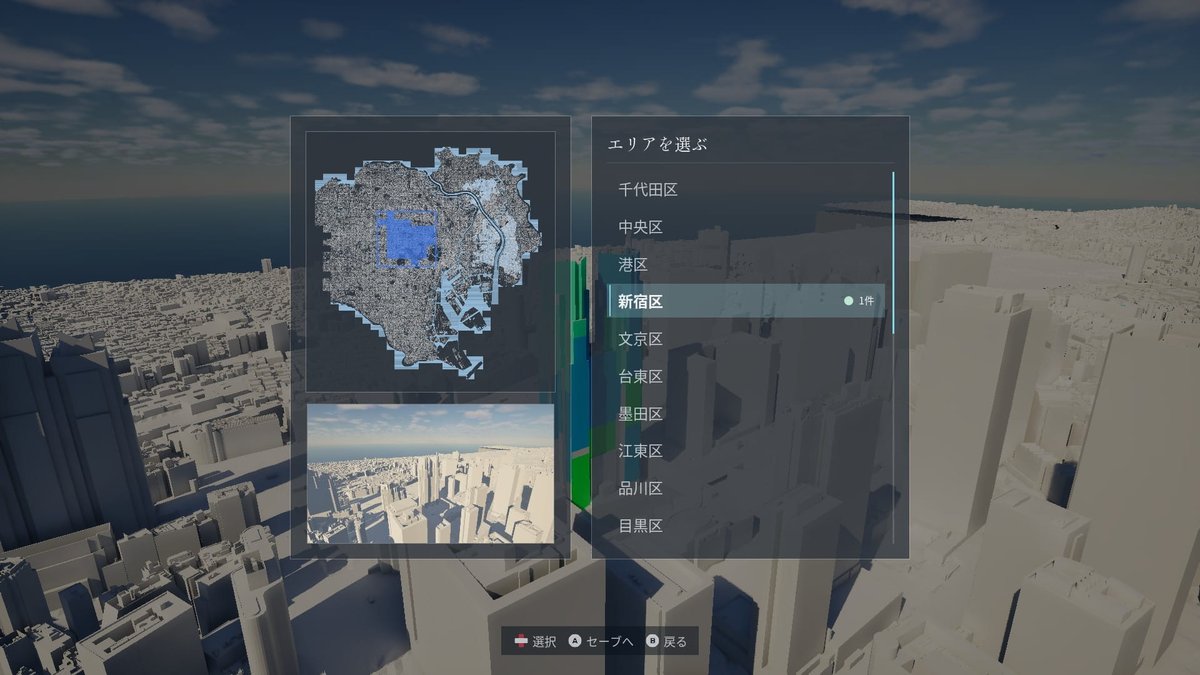This screenshot has height=675, width=1200.
Task: Select 中央区 from the area list
Action: pyautogui.click(x=746, y=227)
